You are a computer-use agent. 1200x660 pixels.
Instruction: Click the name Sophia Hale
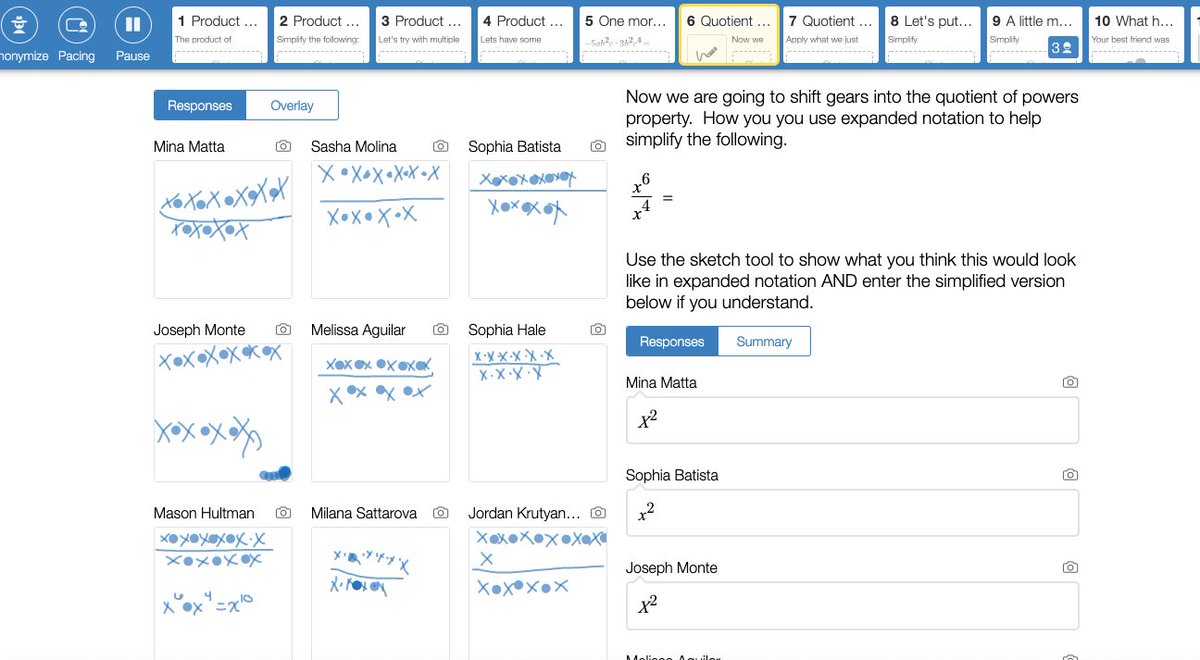click(506, 329)
